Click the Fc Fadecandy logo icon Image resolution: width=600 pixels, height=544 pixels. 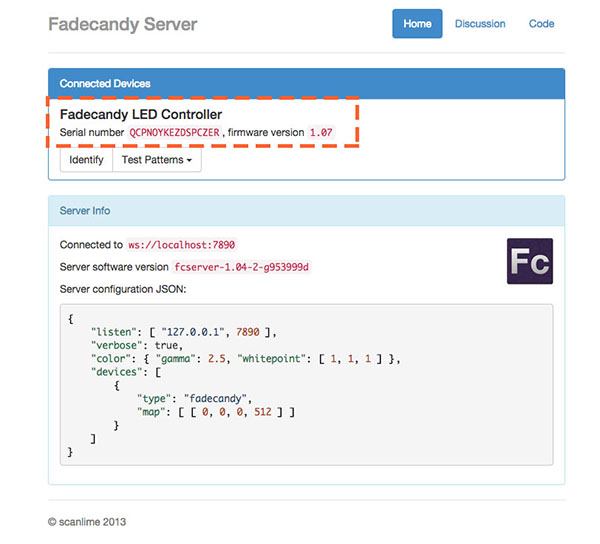pyautogui.click(x=530, y=261)
